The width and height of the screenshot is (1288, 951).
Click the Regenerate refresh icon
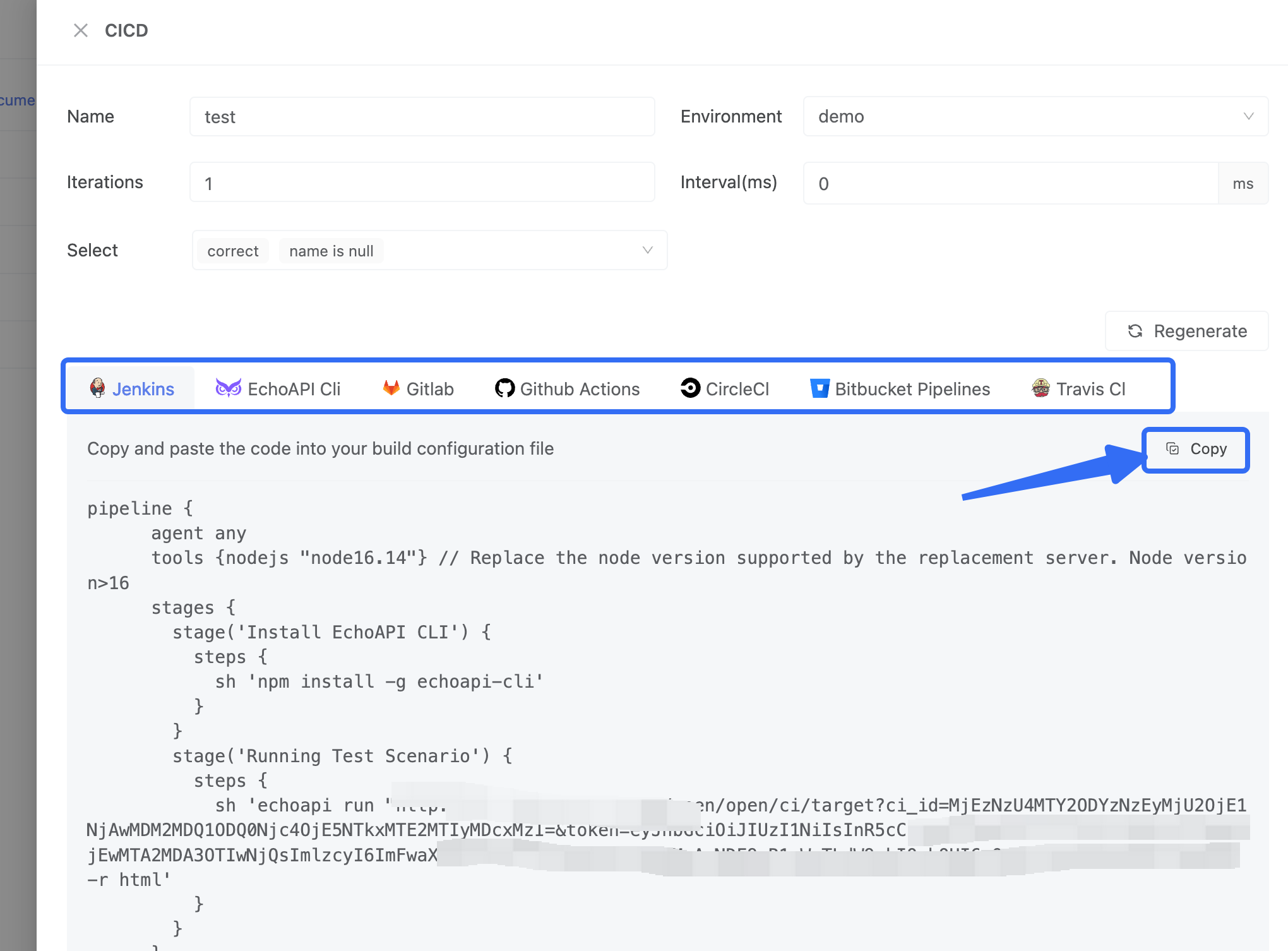1135,331
